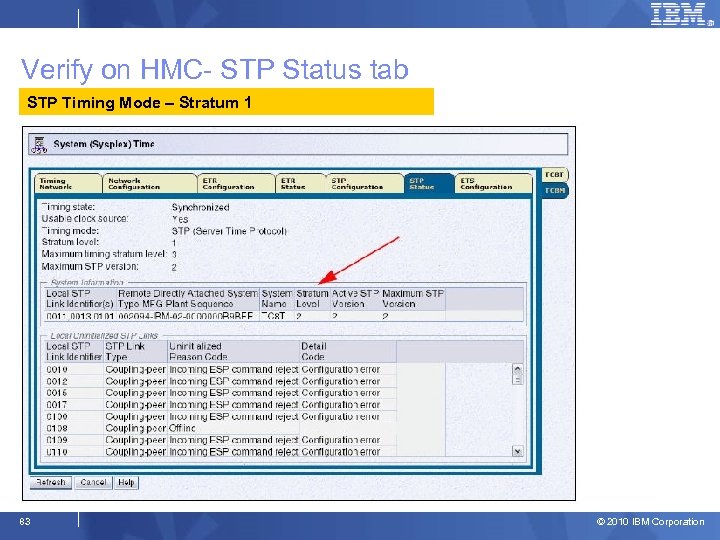Image resolution: width=720 pixels, height=540 pixels.
Task: Open the Timing Network tab
Action: 68,184
